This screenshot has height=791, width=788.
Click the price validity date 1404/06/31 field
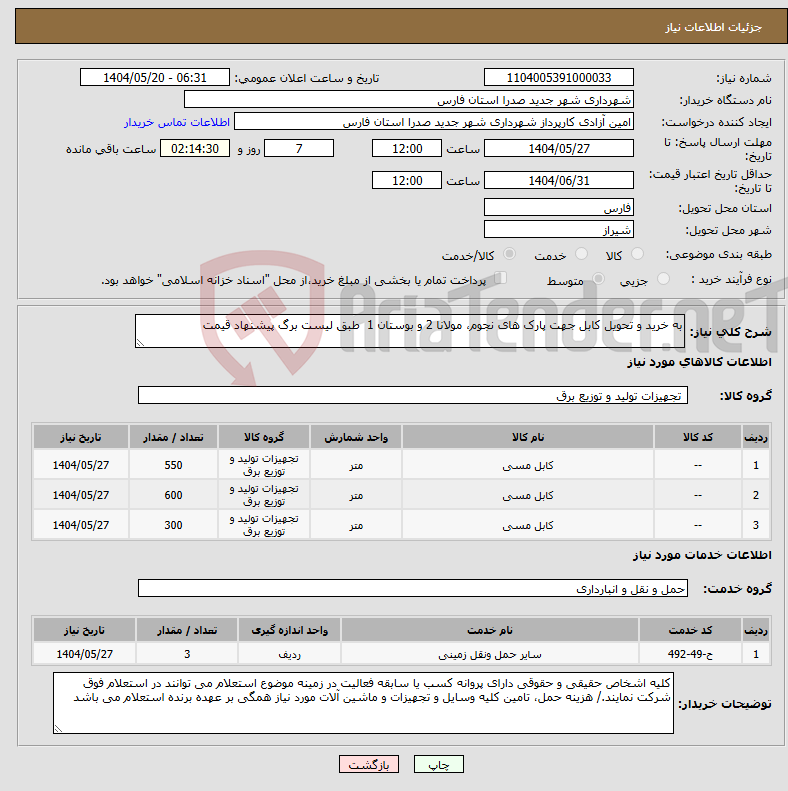pyautogui.click(x=558, y=181)
